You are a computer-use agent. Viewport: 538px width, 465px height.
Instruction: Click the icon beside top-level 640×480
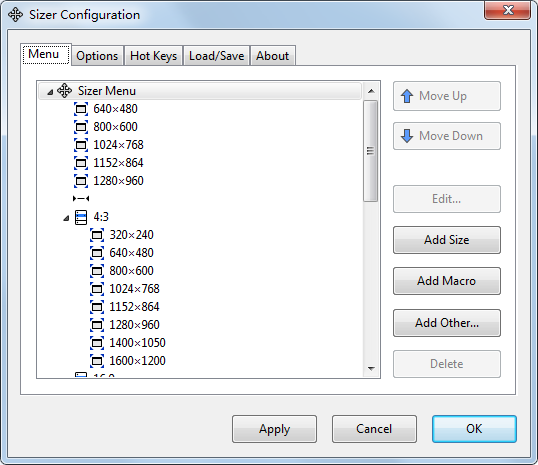click(x=81, y=109)
